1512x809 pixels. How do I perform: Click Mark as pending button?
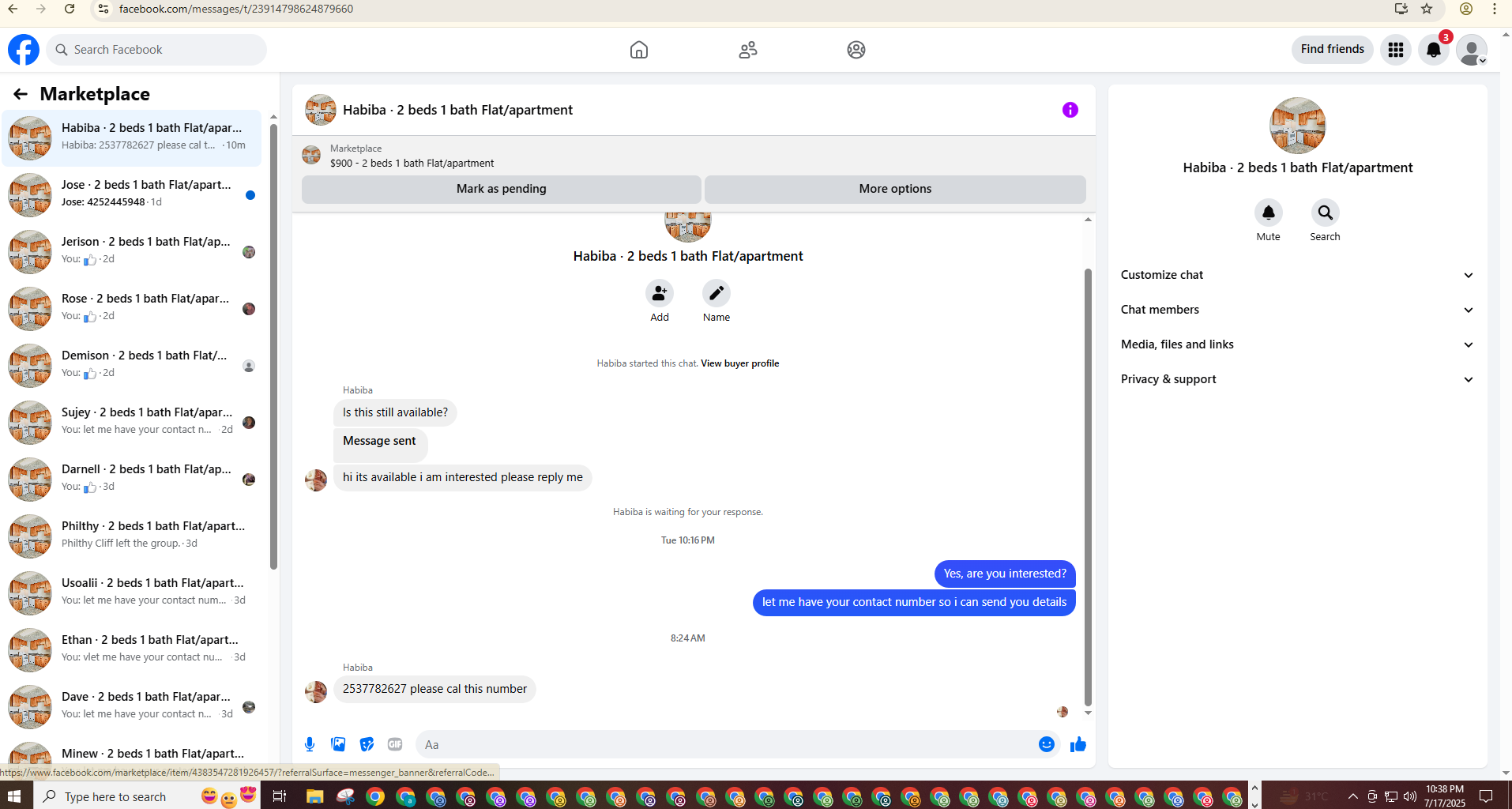click(502, 189)
